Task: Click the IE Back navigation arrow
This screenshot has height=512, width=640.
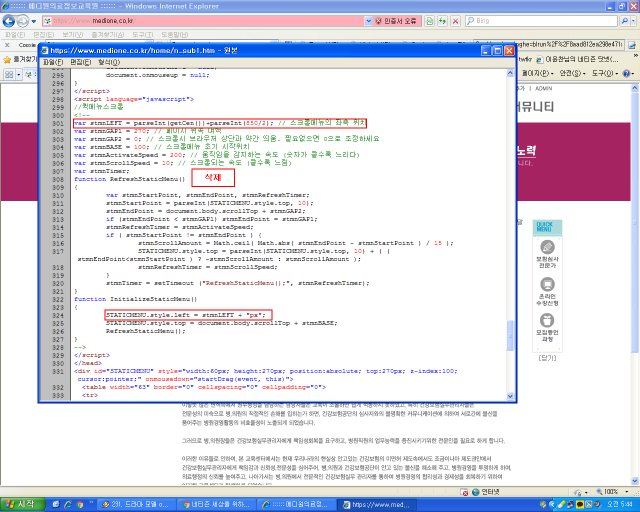Action: coord(9,21)
